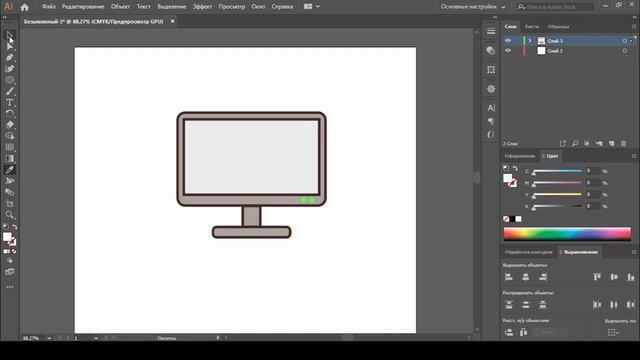Set None color mode in toolbar
Screen dimensions: 640x360
[14, 251]
